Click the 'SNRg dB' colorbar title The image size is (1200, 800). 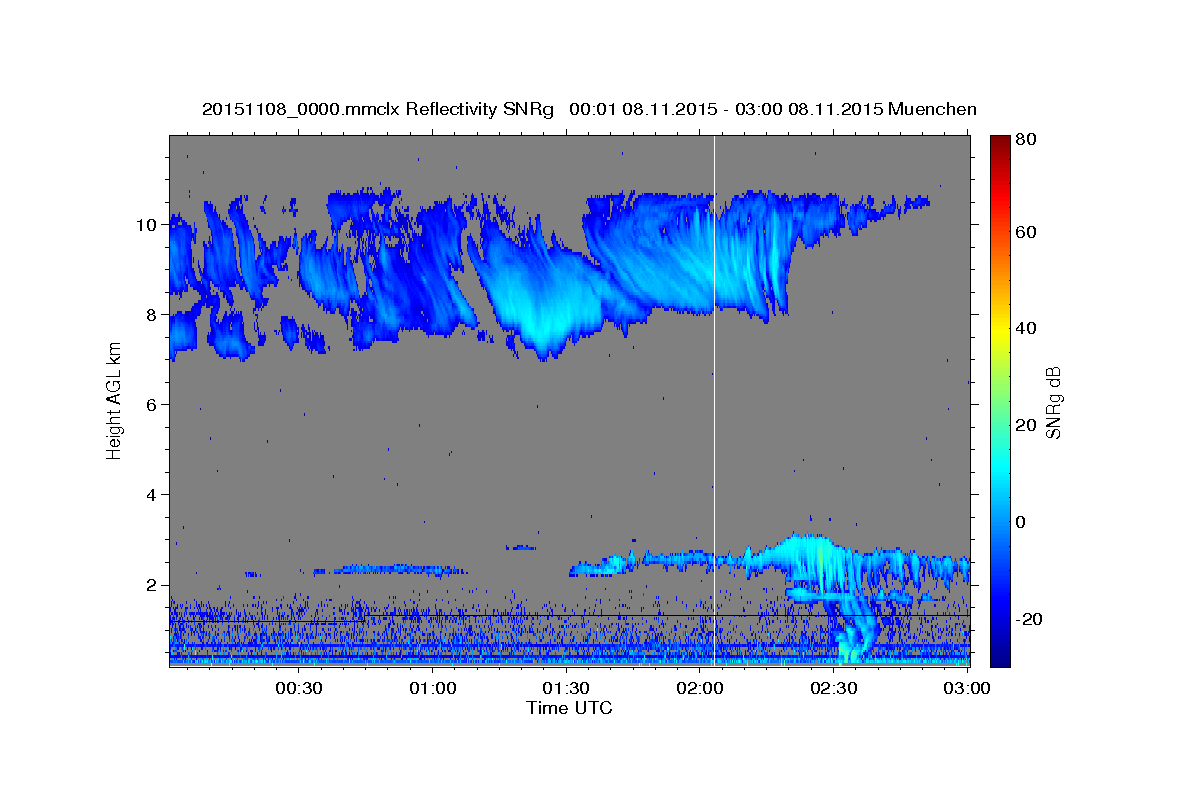tap(1053, 401)
